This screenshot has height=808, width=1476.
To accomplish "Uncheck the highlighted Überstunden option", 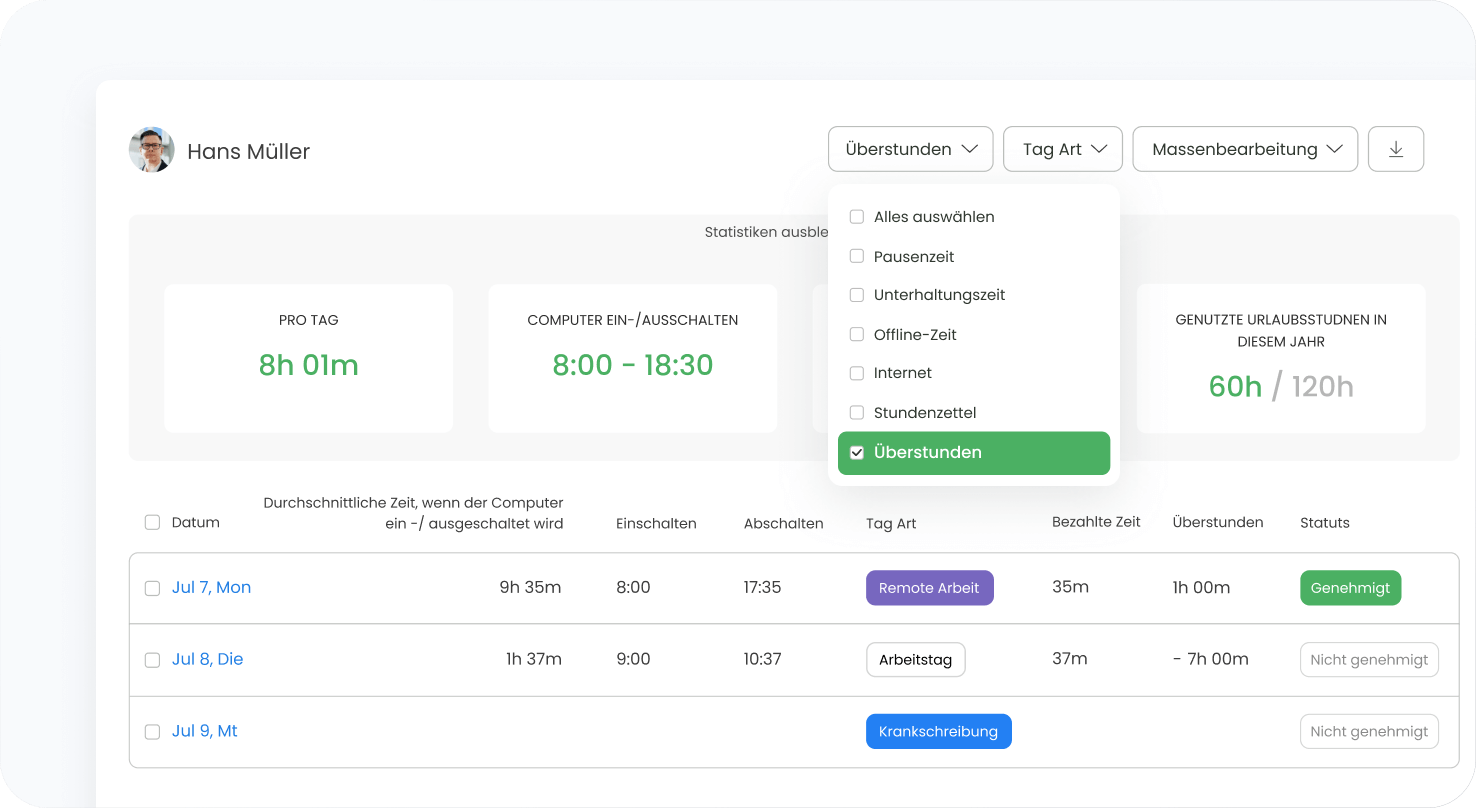I will click(x=857, y=453).
